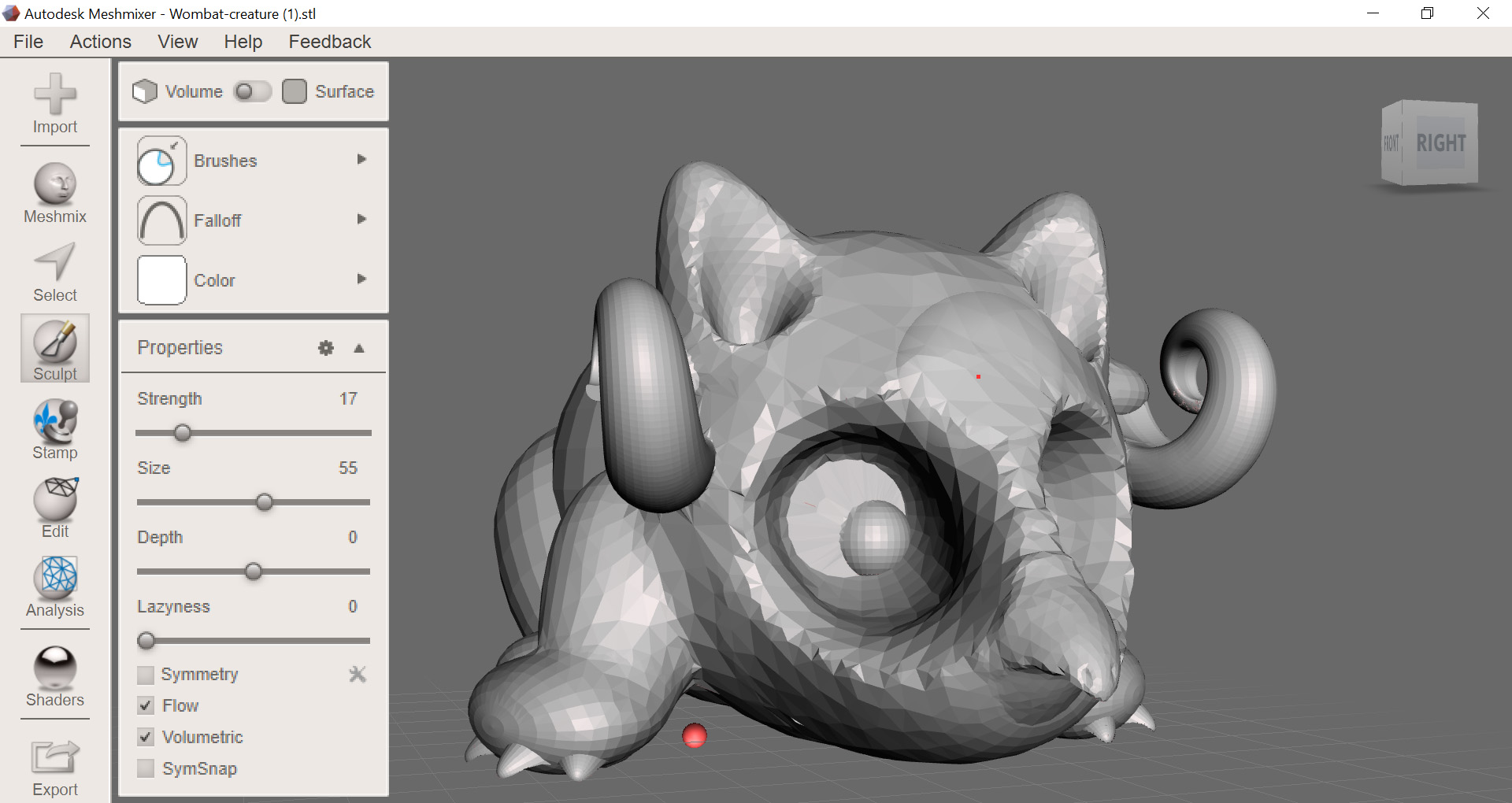This screenshot has width=1512, height=803.
Task: Click the Import icon
Action: (x=54, y=101)
